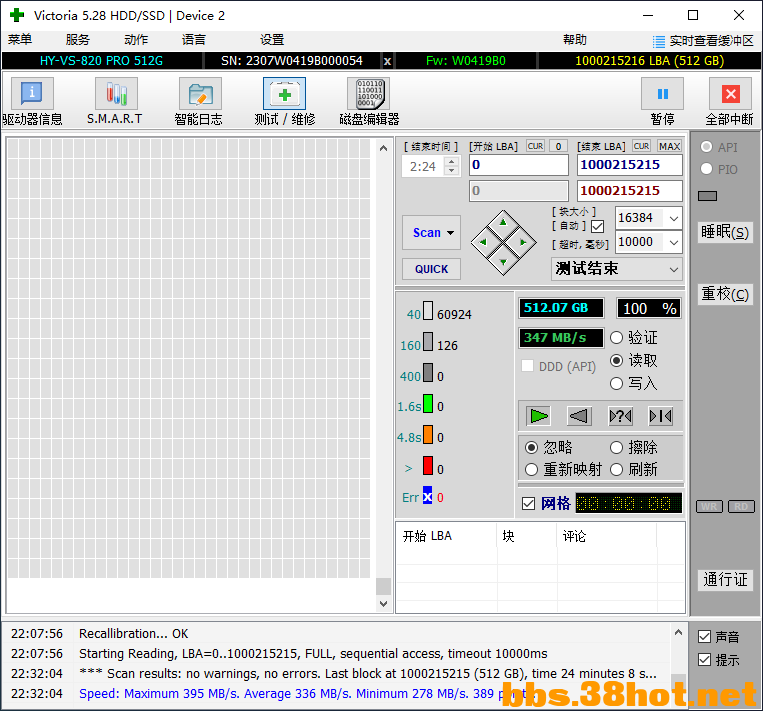Toggle the hints (提示) checkbox

pos(704,660)
